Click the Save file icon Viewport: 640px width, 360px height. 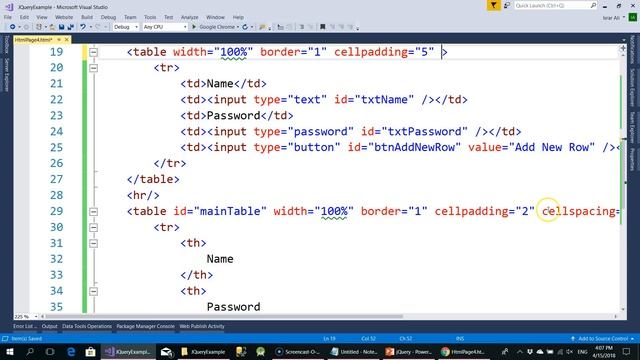point(61,27)
